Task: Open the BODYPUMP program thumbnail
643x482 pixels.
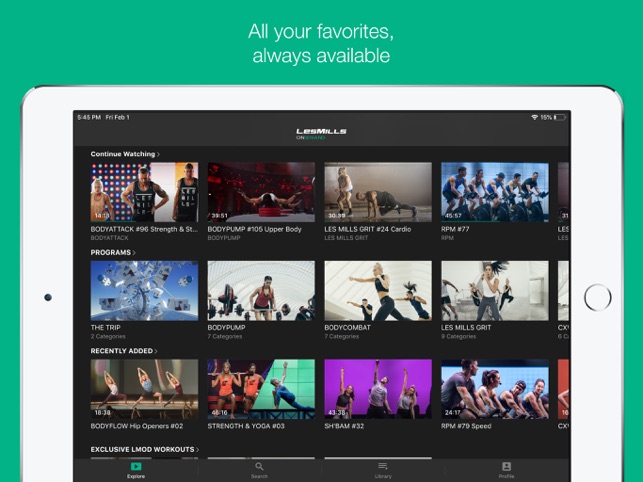Action: pyautogui.click(x=261, y=290)
